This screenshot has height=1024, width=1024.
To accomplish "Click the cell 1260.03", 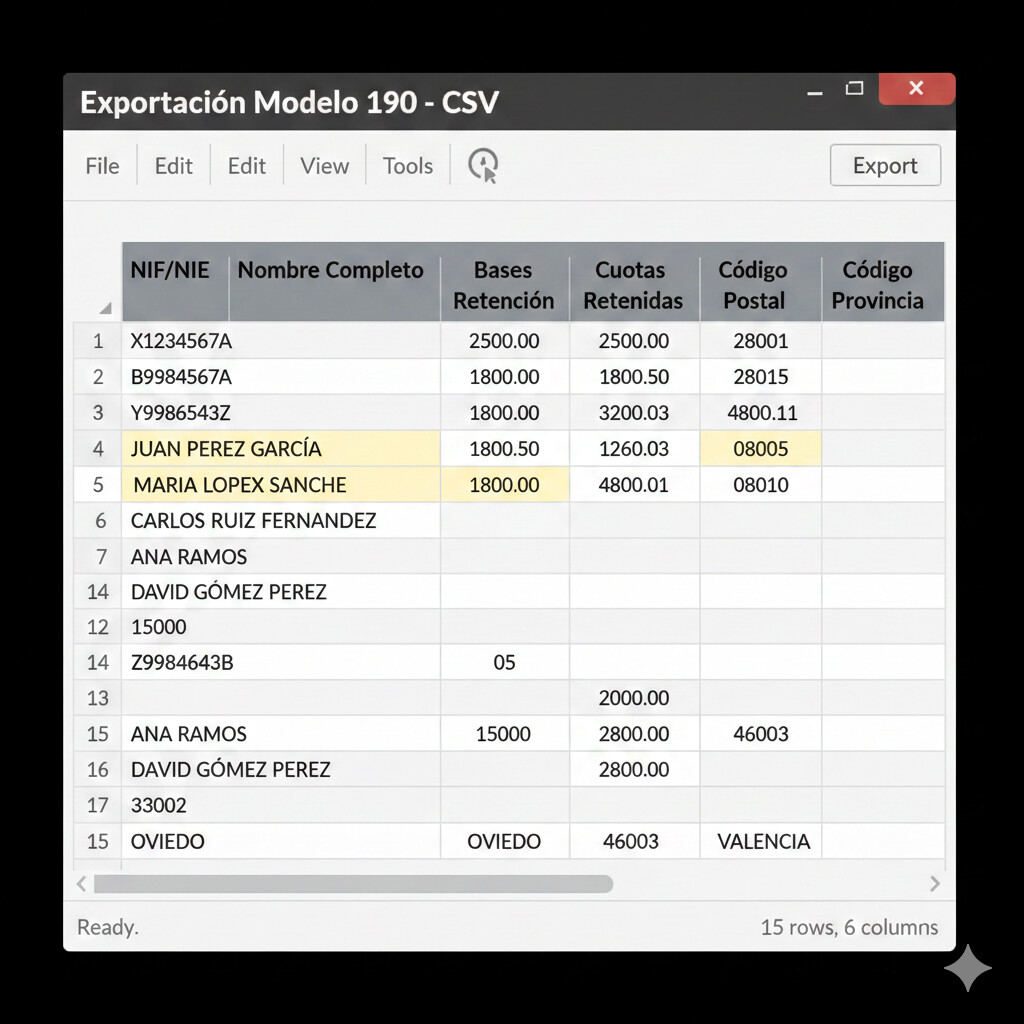I will click(x=633, y=449).
